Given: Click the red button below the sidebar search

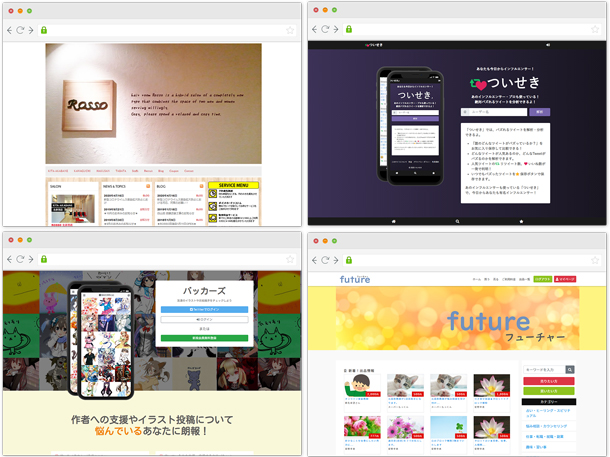Looking at the screenshot, I should pyautogui.click(x=549, y=381).
